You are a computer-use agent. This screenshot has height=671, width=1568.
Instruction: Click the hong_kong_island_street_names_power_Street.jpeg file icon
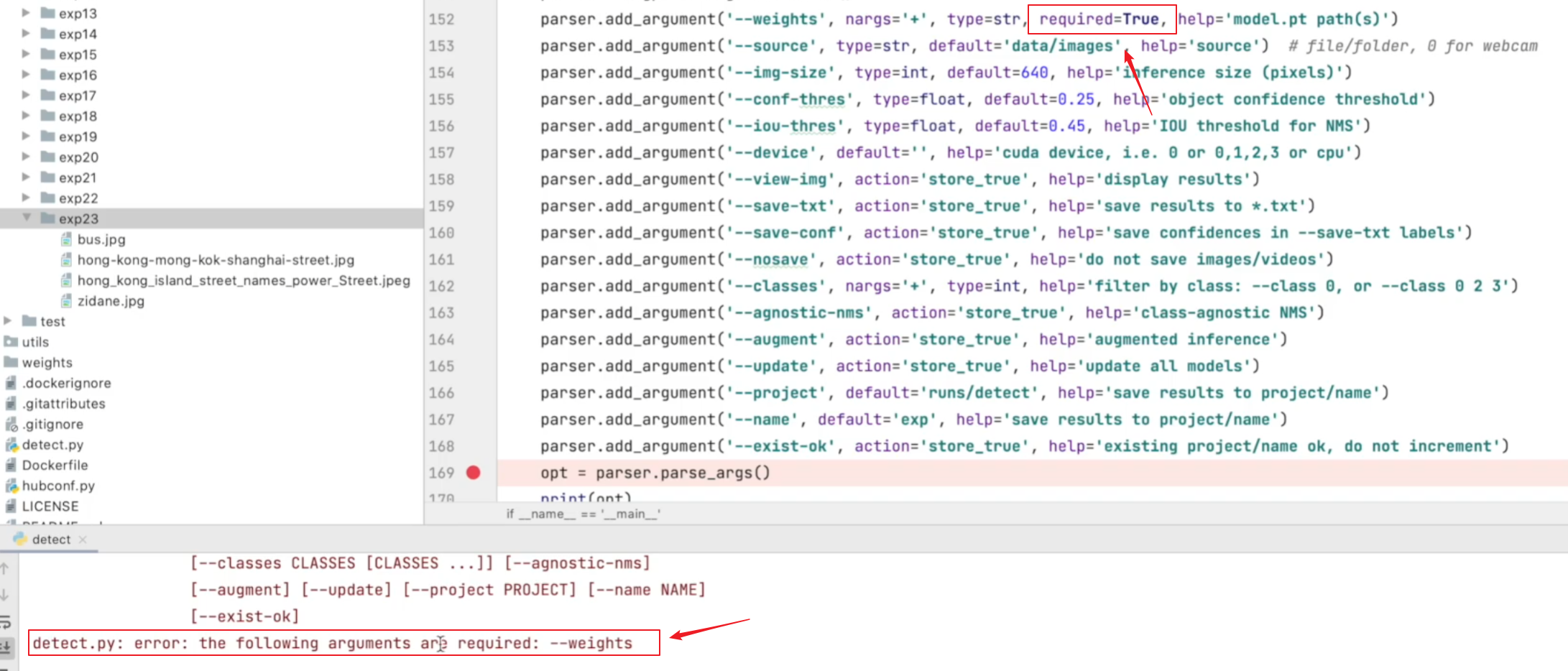tap(67, 280)
